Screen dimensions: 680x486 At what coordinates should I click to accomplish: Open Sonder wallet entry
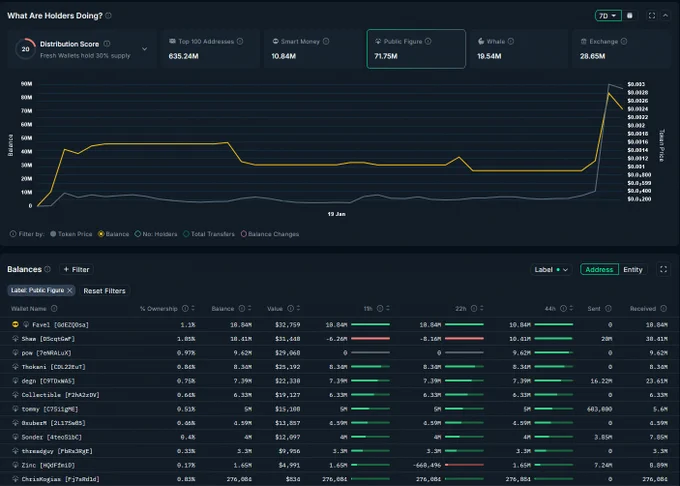(x=52, y=437)
